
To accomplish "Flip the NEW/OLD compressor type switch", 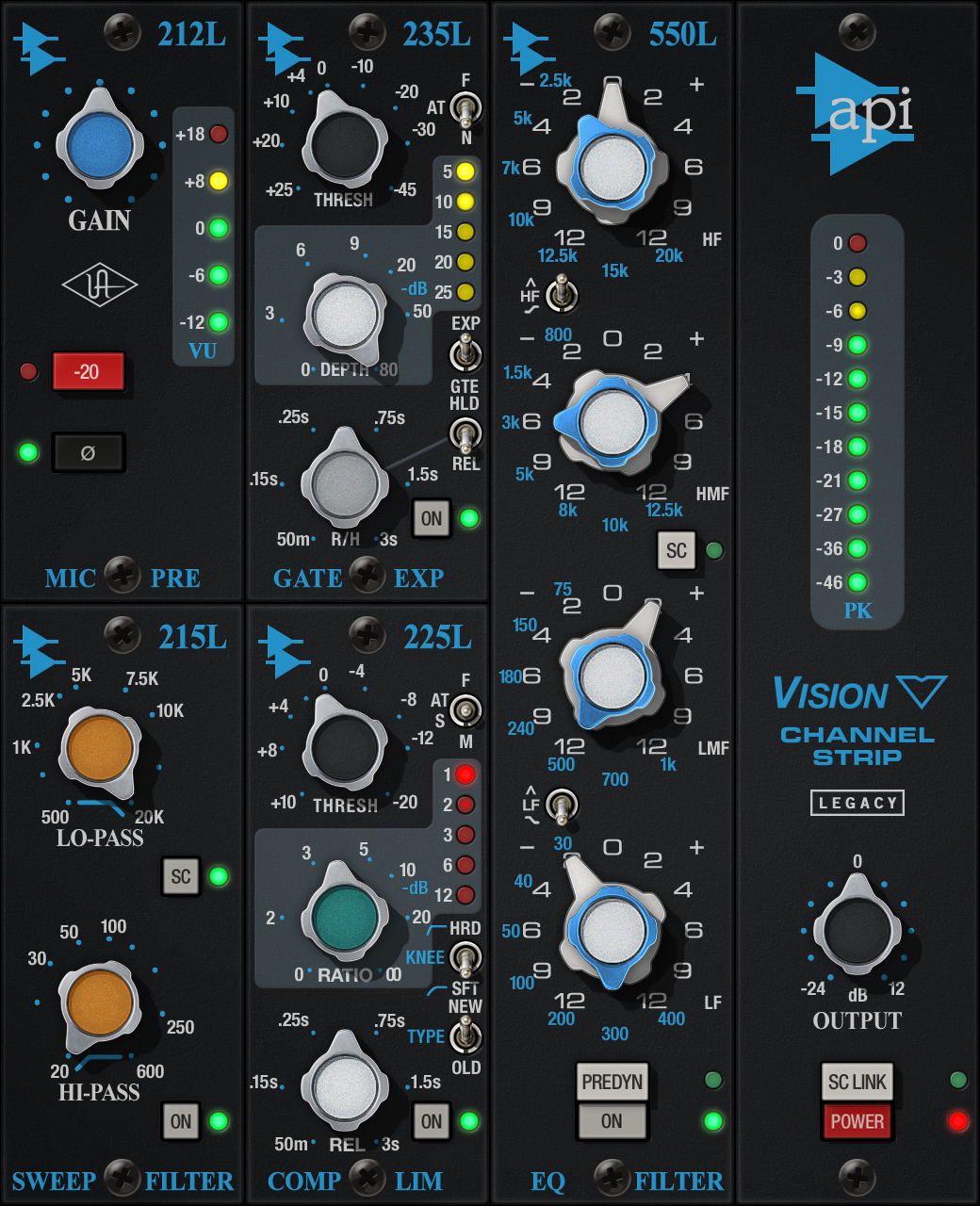I will pyautogui.click(x=465, y=1036).
